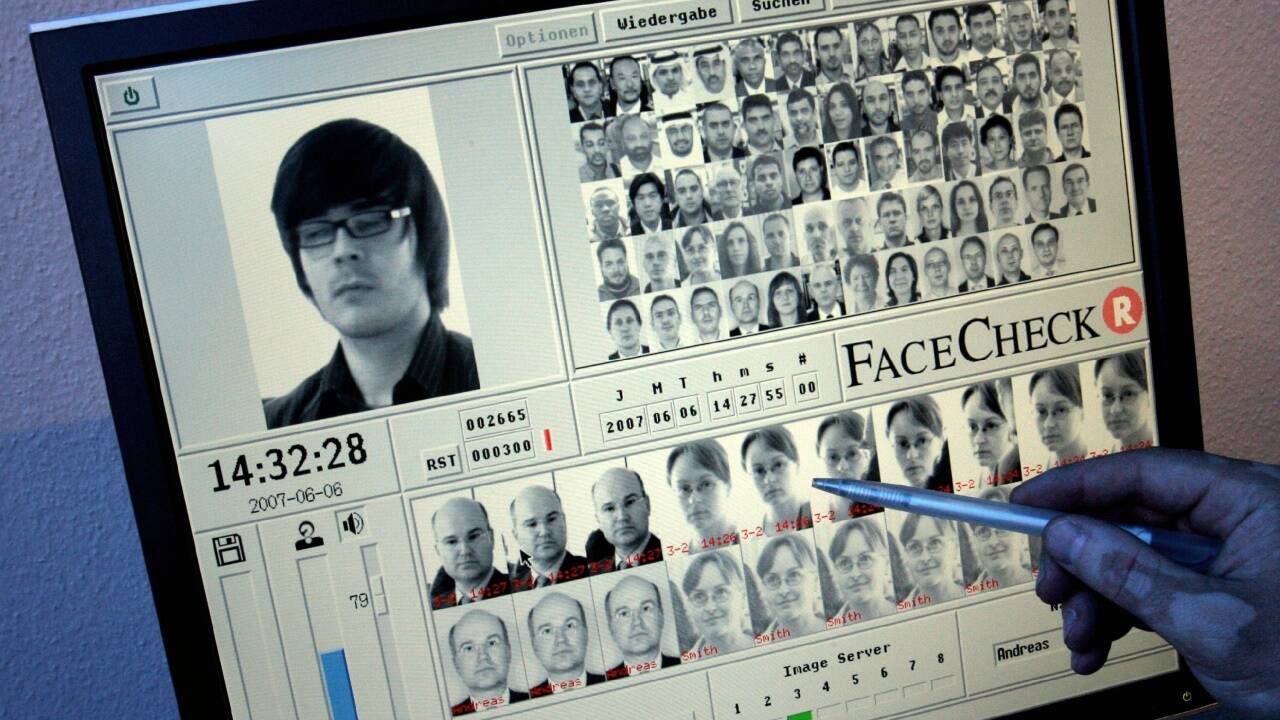Click the floppy disk save icon

[x=229, y=550]
